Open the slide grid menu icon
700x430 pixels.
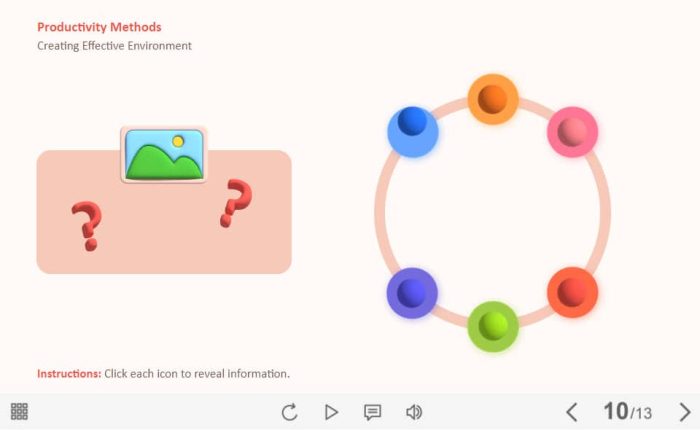tap(19, 411)
